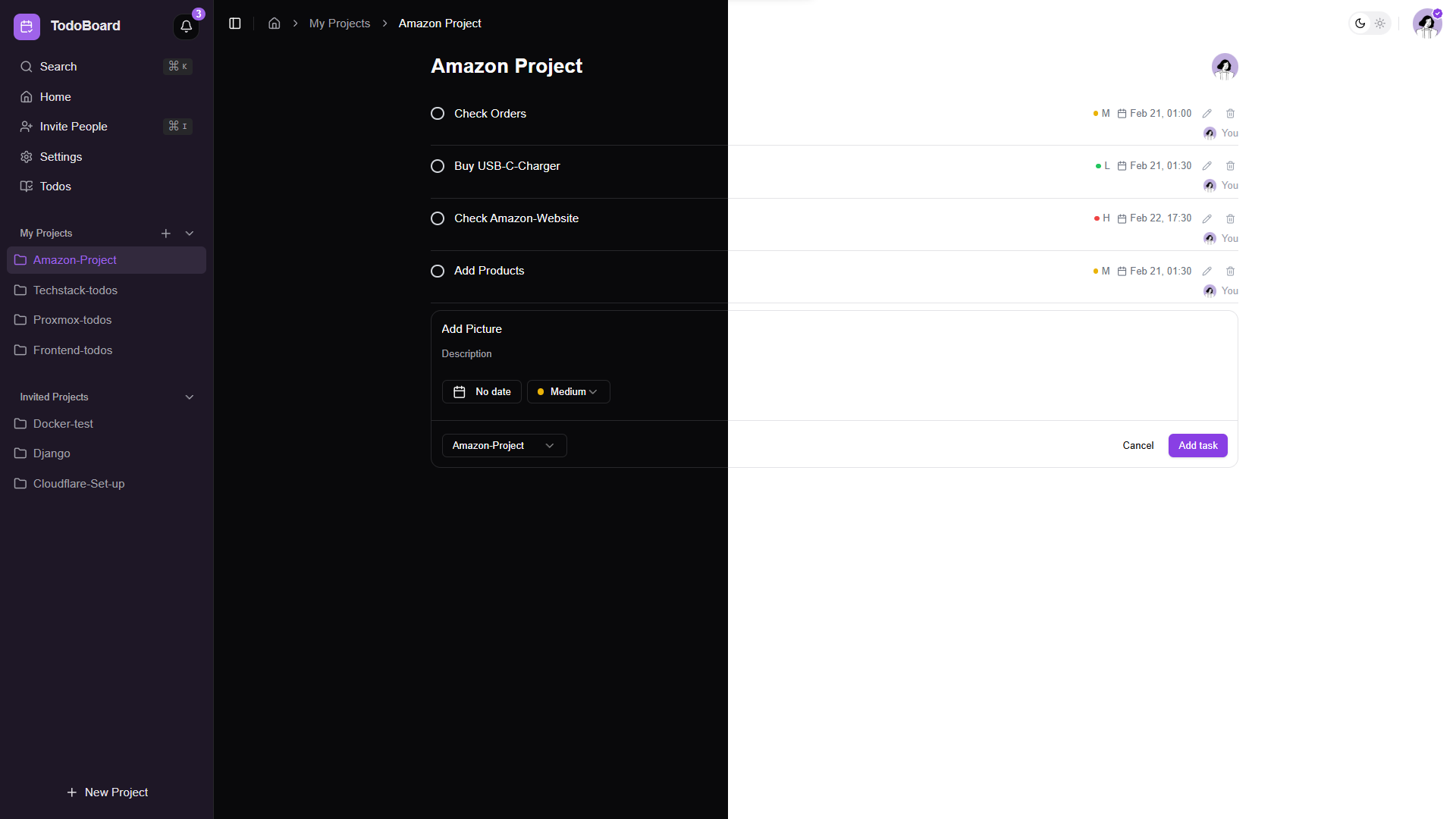1456x819 pixels.
Task: Click the Home house icon in sidebar
Action: pyautogui.click(x=27, y=97)
